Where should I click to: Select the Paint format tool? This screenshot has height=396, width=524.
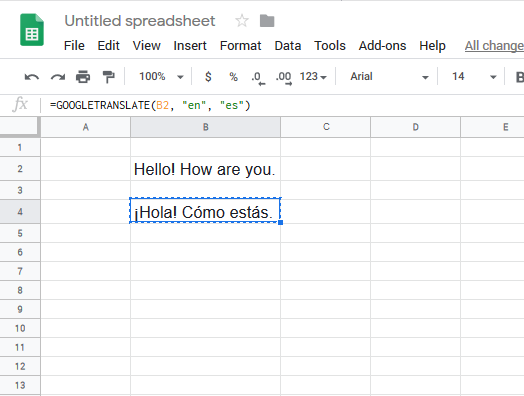click(x=108, y=77)
